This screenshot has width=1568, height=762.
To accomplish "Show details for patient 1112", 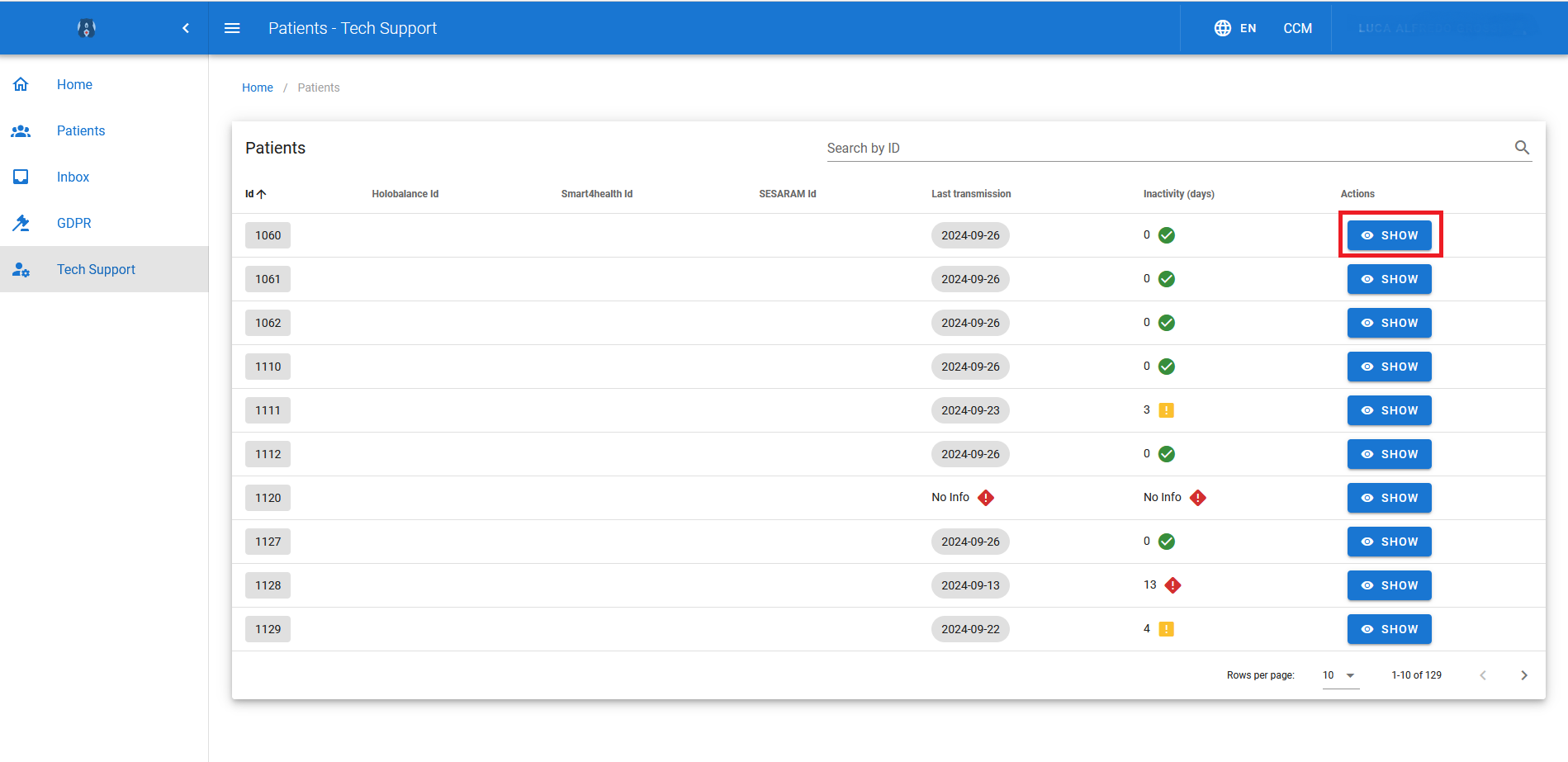I will tap(1390, 454).
